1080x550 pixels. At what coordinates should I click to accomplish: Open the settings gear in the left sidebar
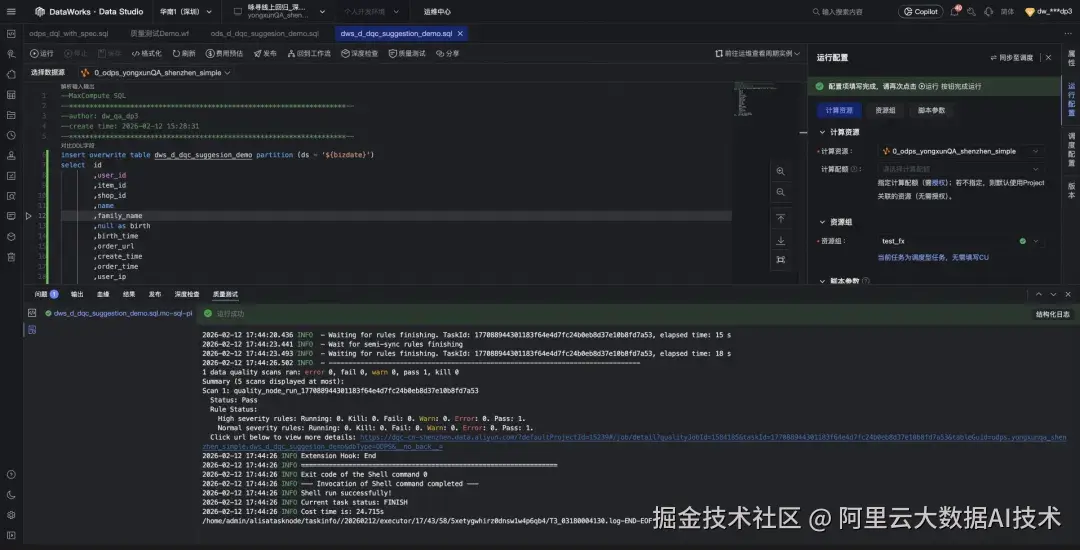[11, 514]
